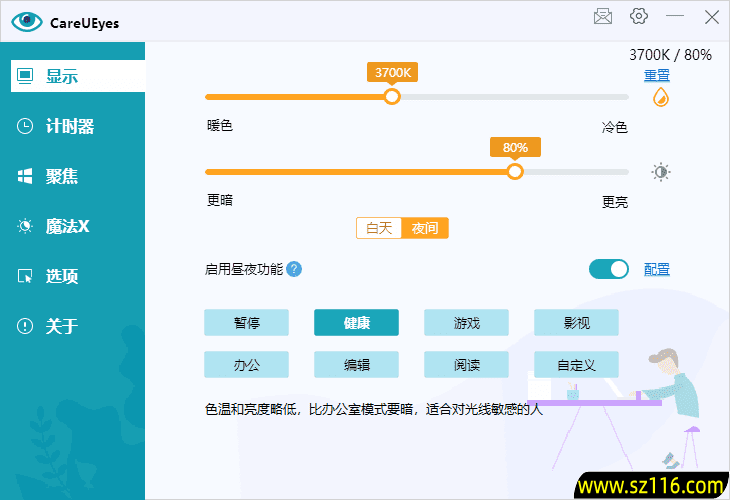Click the blue help question mark icon
The width and height of the screenshot is (730, 500).
[294, 269]
